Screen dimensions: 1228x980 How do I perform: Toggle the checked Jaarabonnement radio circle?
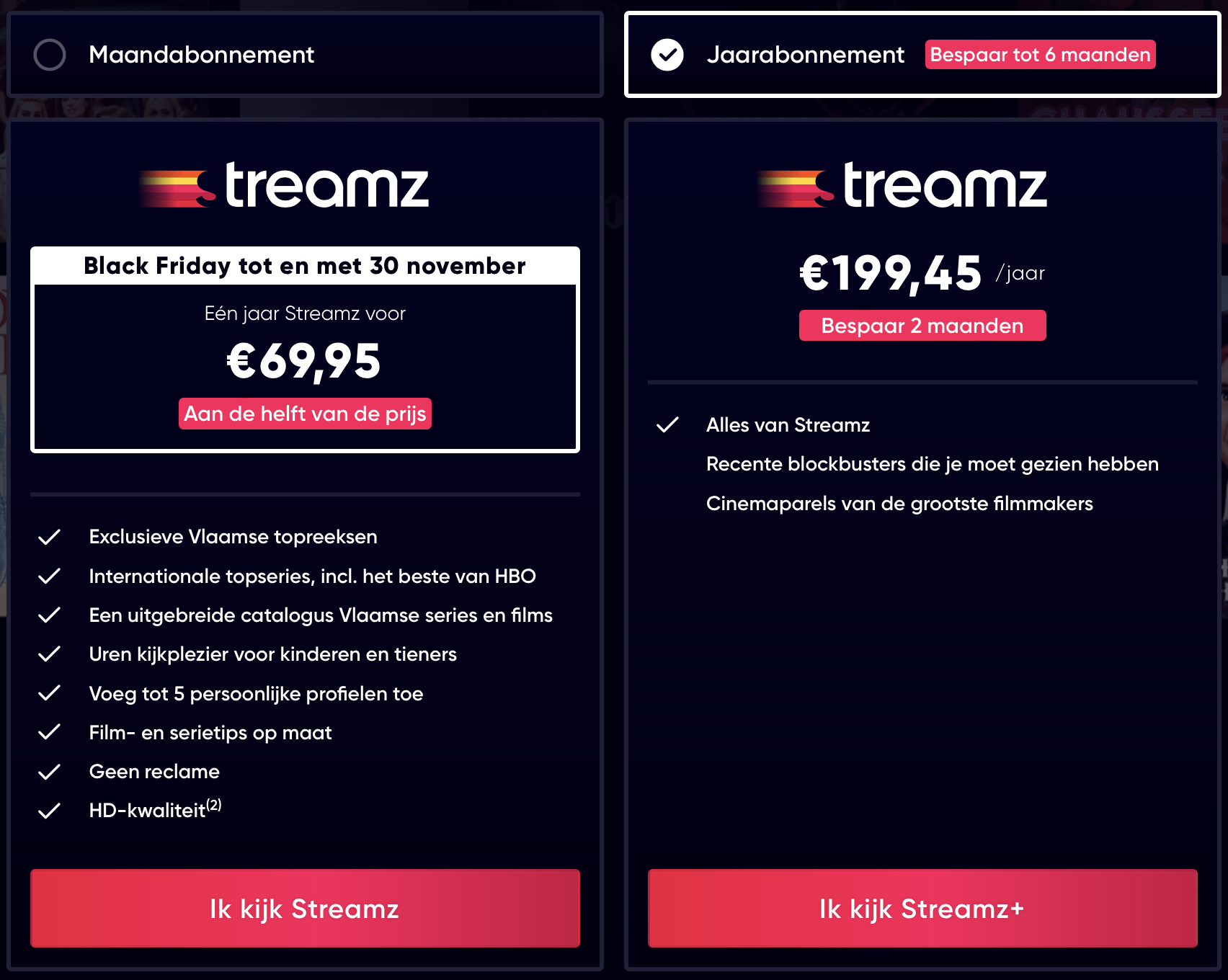(667, 55)
